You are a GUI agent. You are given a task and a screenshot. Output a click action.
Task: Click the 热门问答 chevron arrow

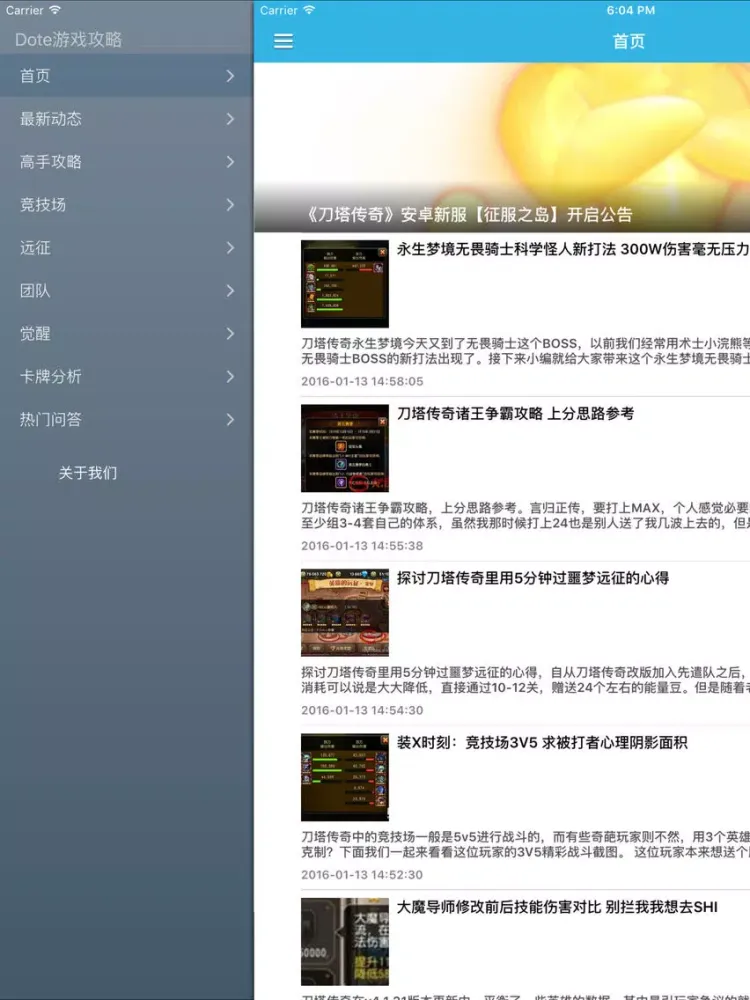click(x=230, y=420)
